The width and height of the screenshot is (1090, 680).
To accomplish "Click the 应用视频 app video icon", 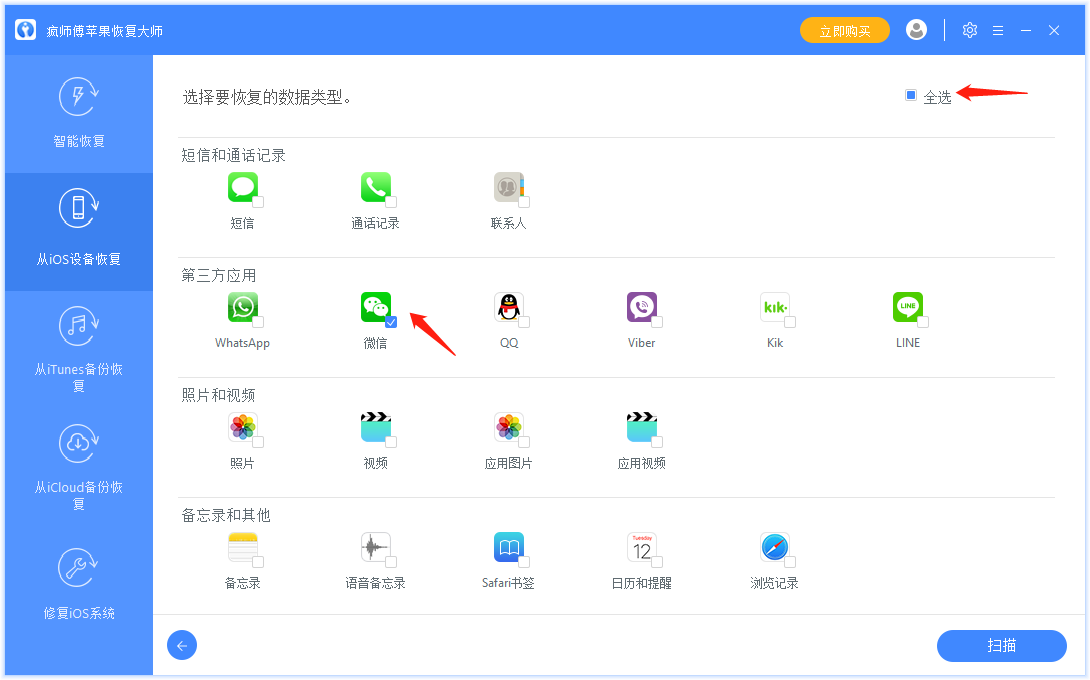I will tap(642, 427).
